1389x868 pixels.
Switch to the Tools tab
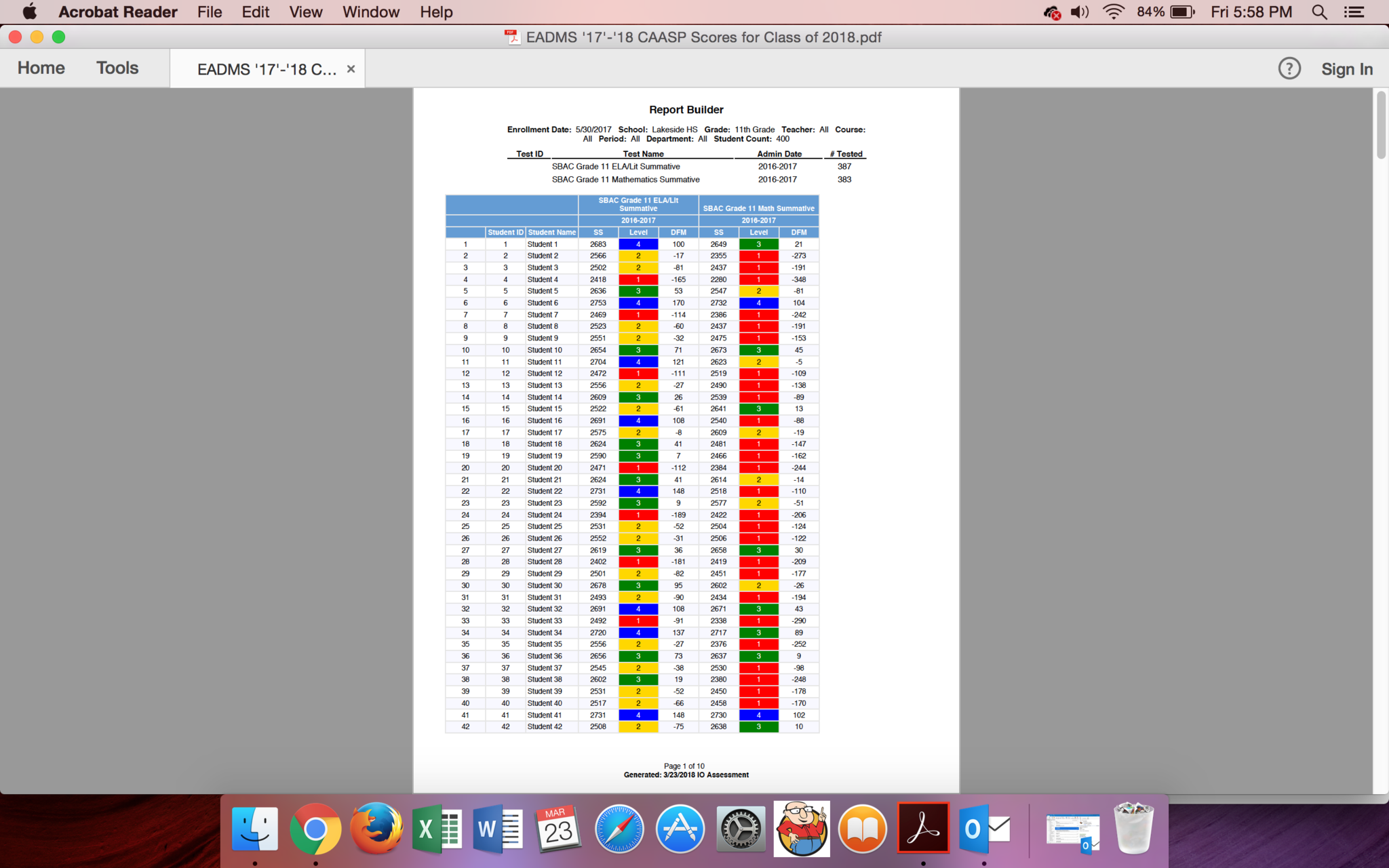point(117,68)
